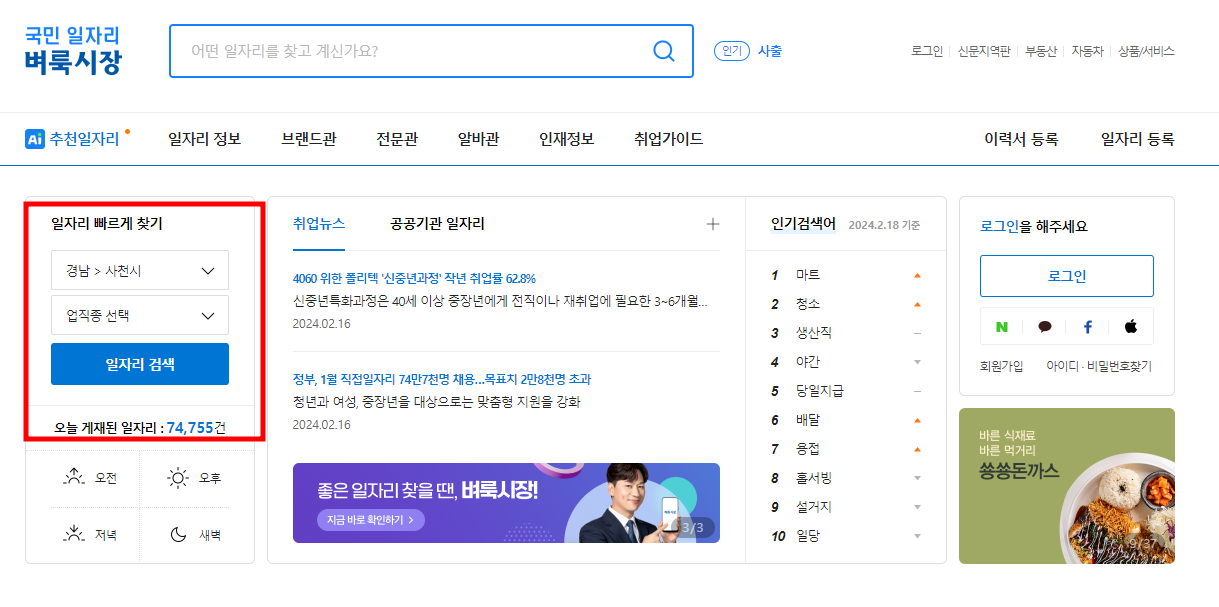Click the 일자리 검색 button
Image resolution: width=1219 pixels, height=607 pixels.
[140, 364]
